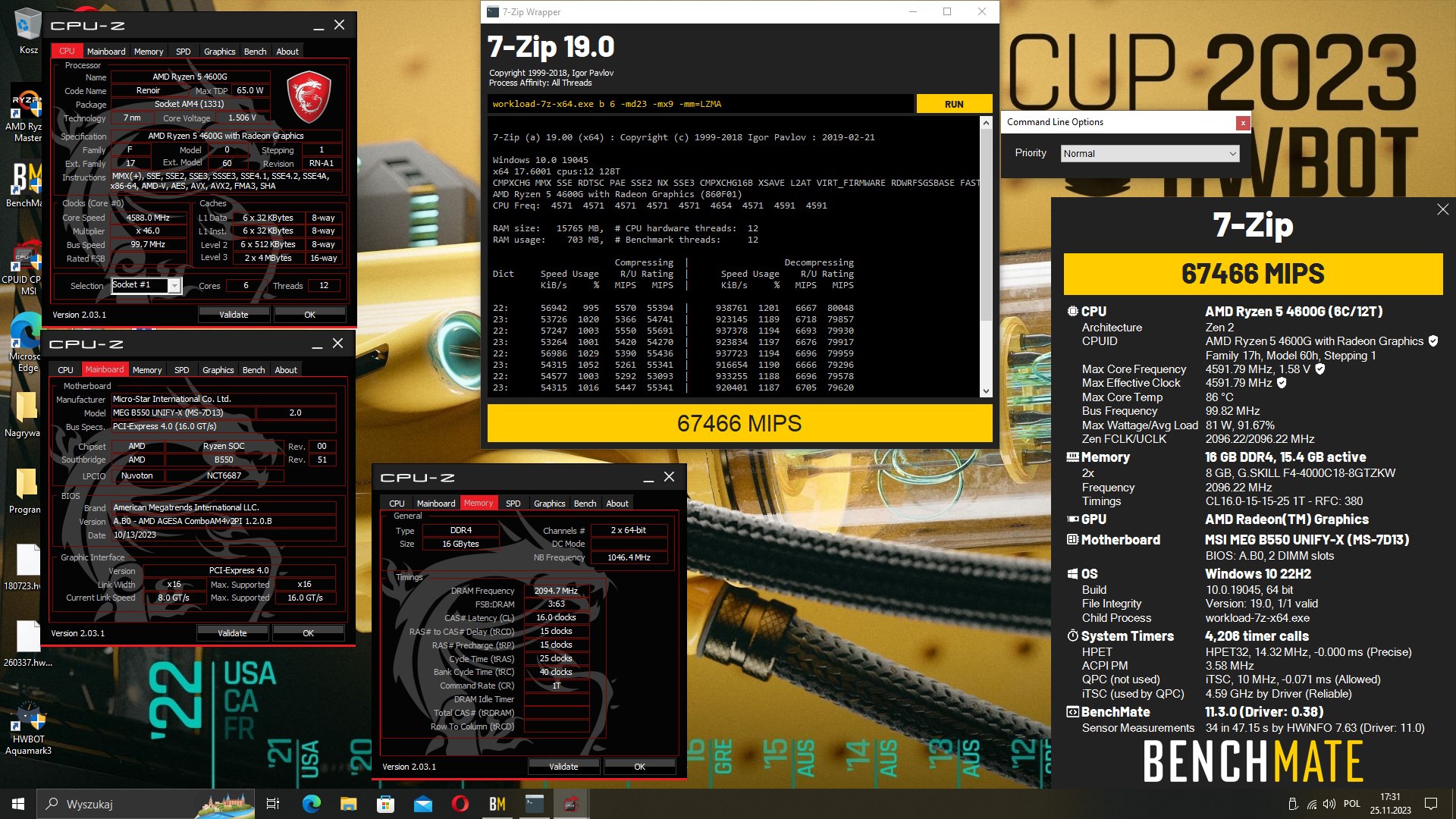Select 'AMD Ryzen 5 4600G' name field in CPU-Z

(190, 77)
